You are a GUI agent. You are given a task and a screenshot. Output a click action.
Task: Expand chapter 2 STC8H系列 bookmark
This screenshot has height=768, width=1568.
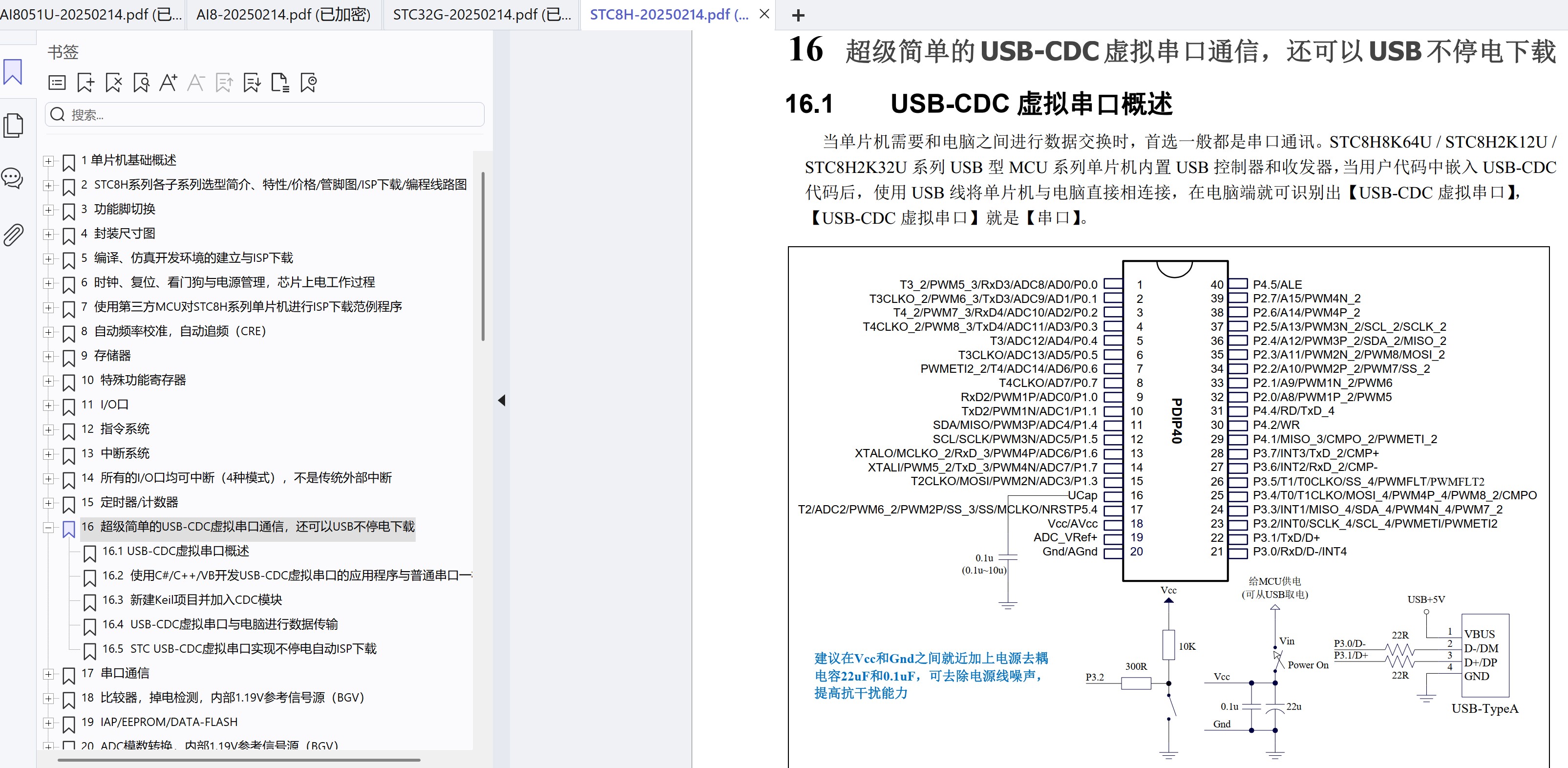48,186
